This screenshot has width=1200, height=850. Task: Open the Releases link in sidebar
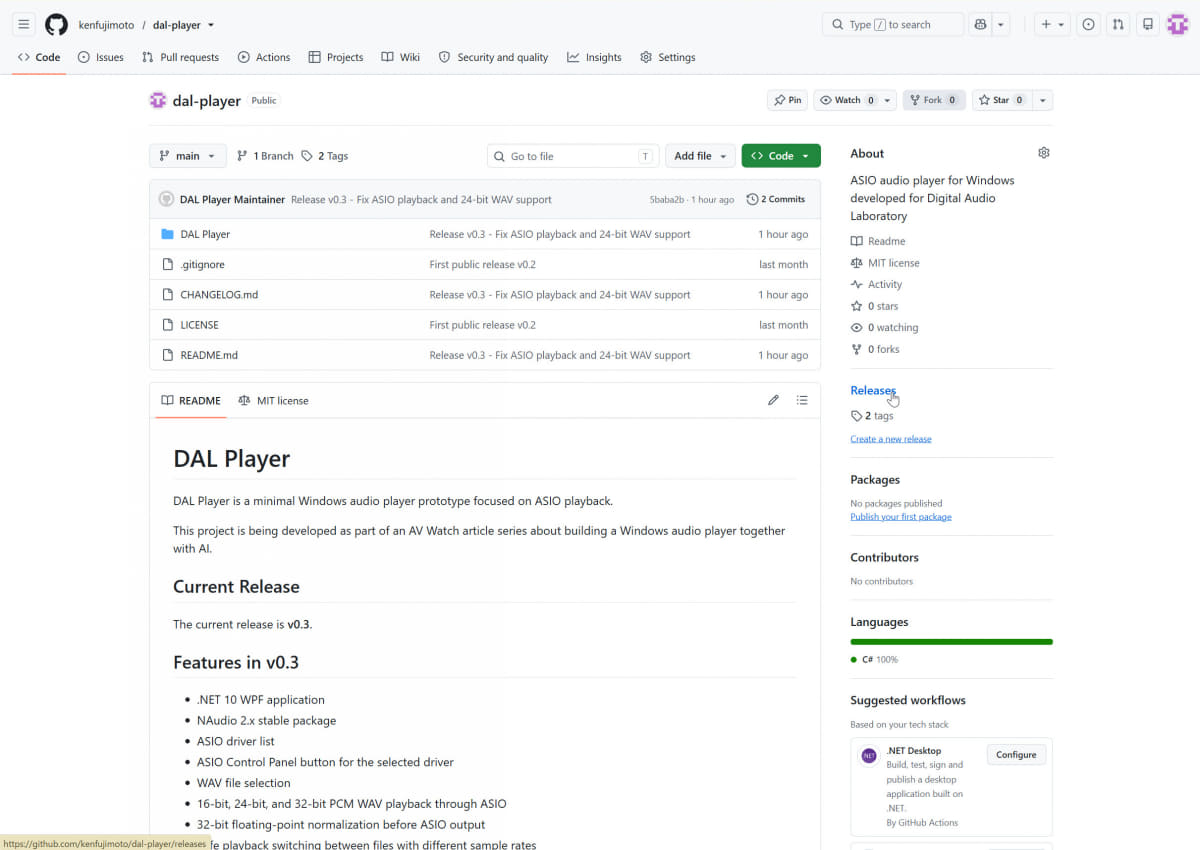click(x=873, y=390)
